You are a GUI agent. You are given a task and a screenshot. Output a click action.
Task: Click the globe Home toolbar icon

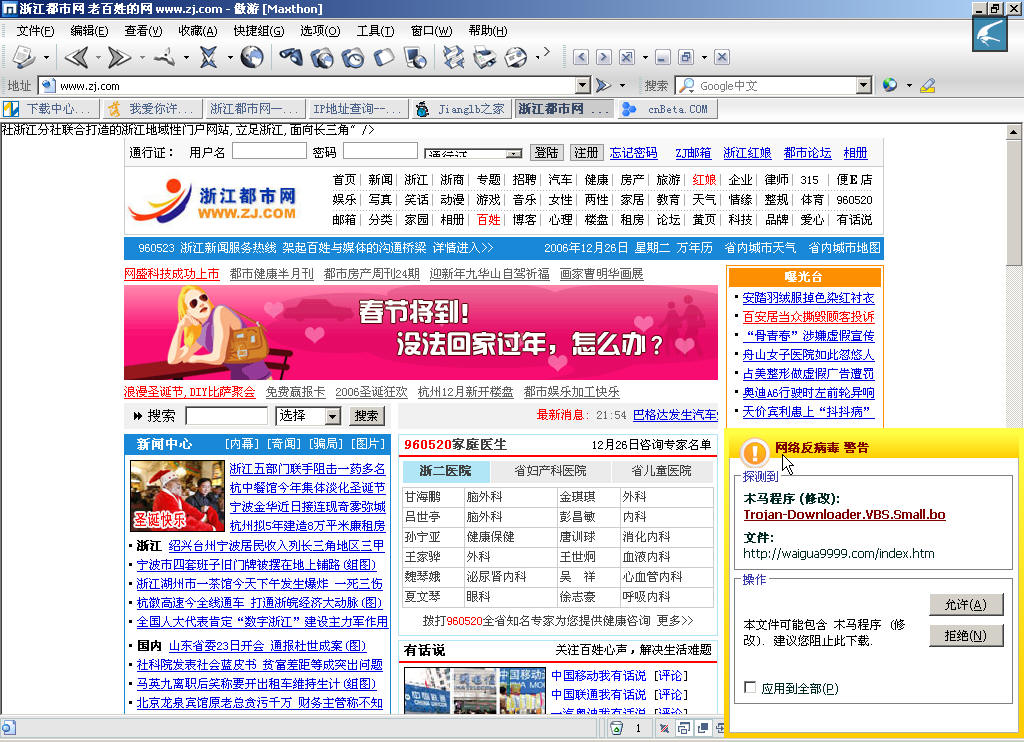(252, 57)
